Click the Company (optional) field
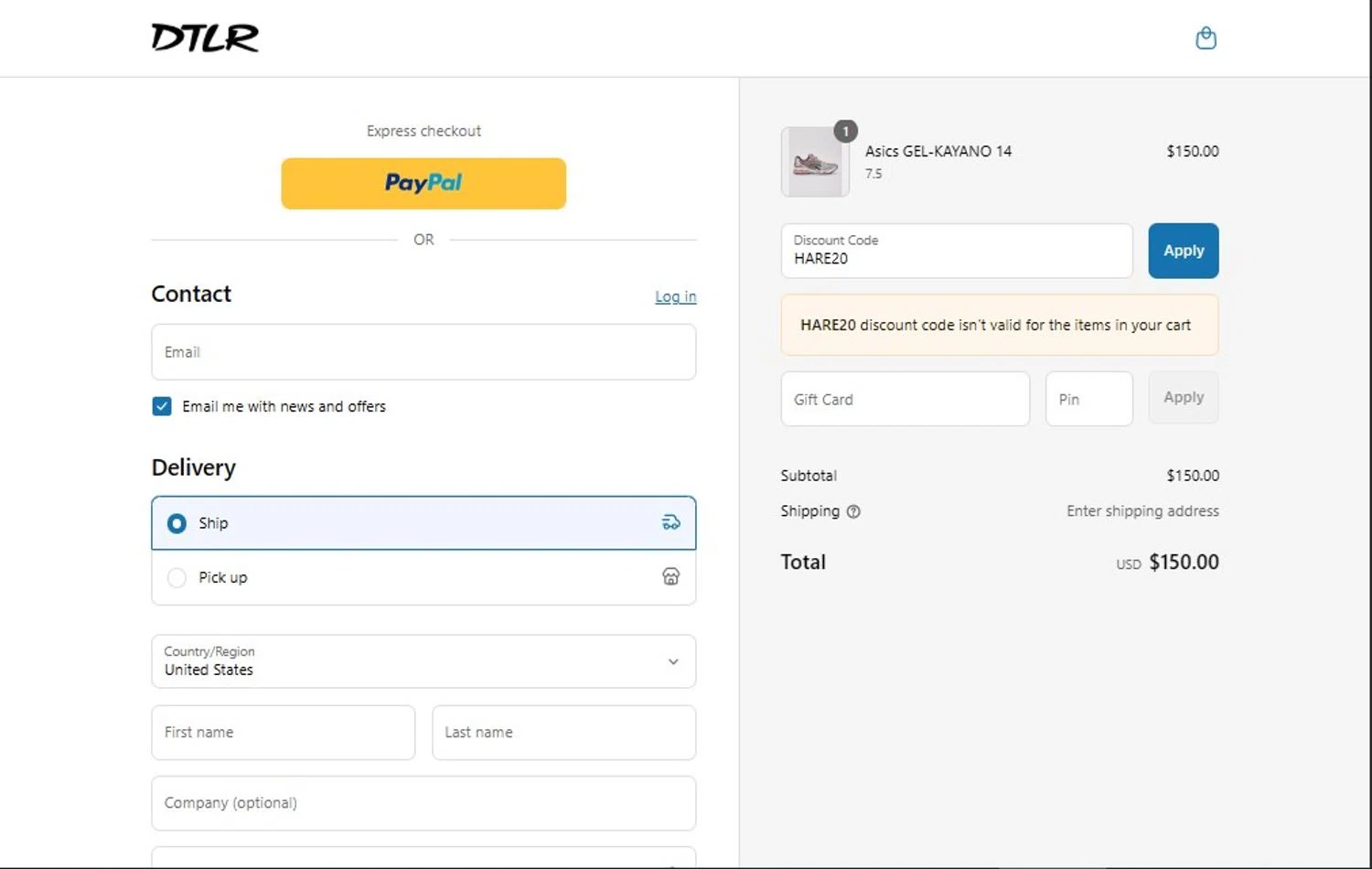This screenshot has width=1372, height=869. click(423, 803)
